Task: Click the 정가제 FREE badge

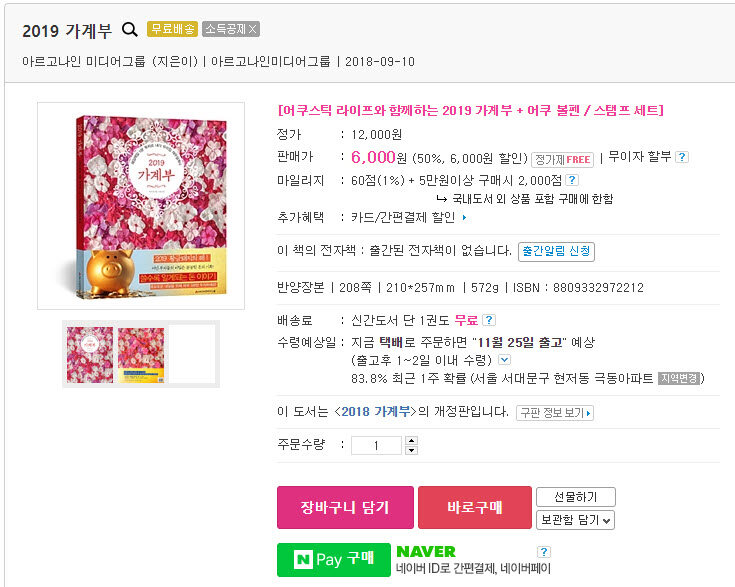Action: point(562,159)
